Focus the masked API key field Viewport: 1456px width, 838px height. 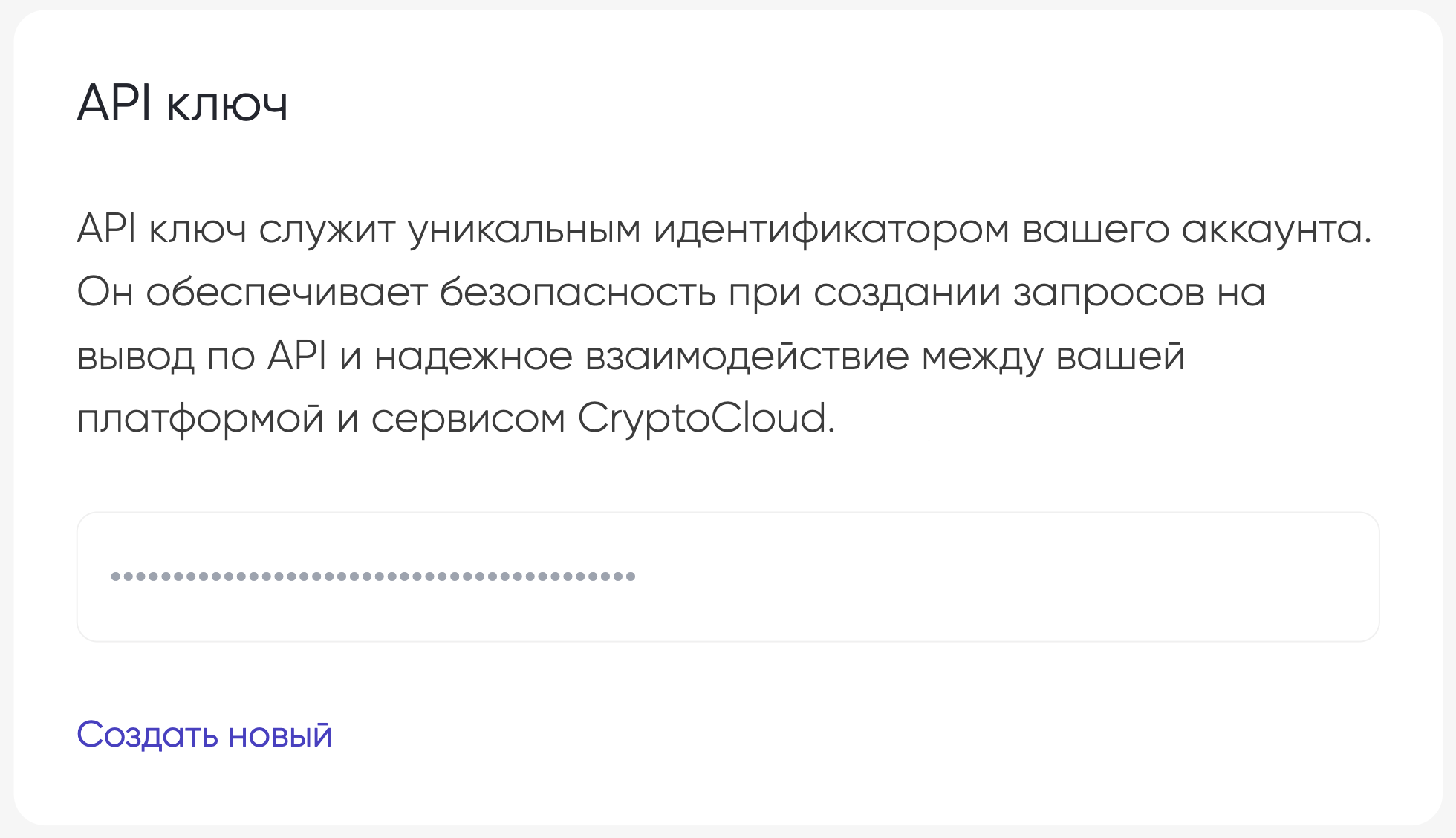coord(966,576)
